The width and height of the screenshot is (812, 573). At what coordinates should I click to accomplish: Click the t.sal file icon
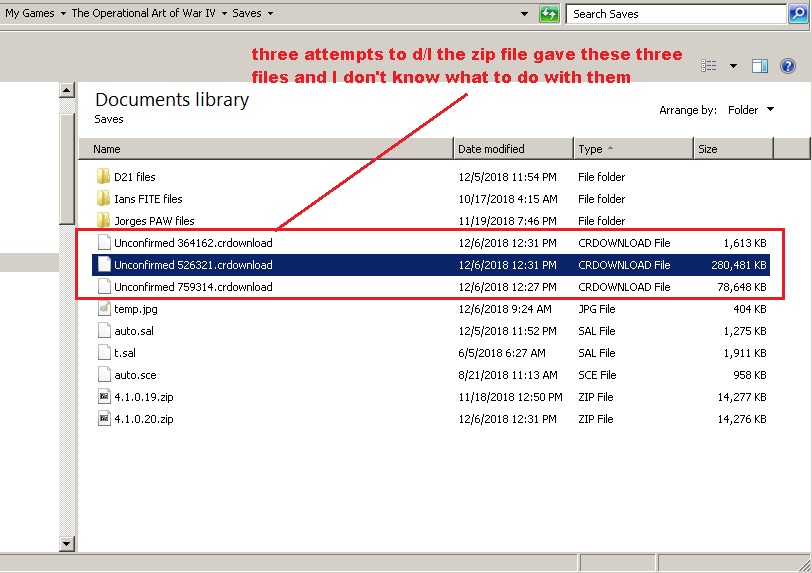click(x=104, y=353)
